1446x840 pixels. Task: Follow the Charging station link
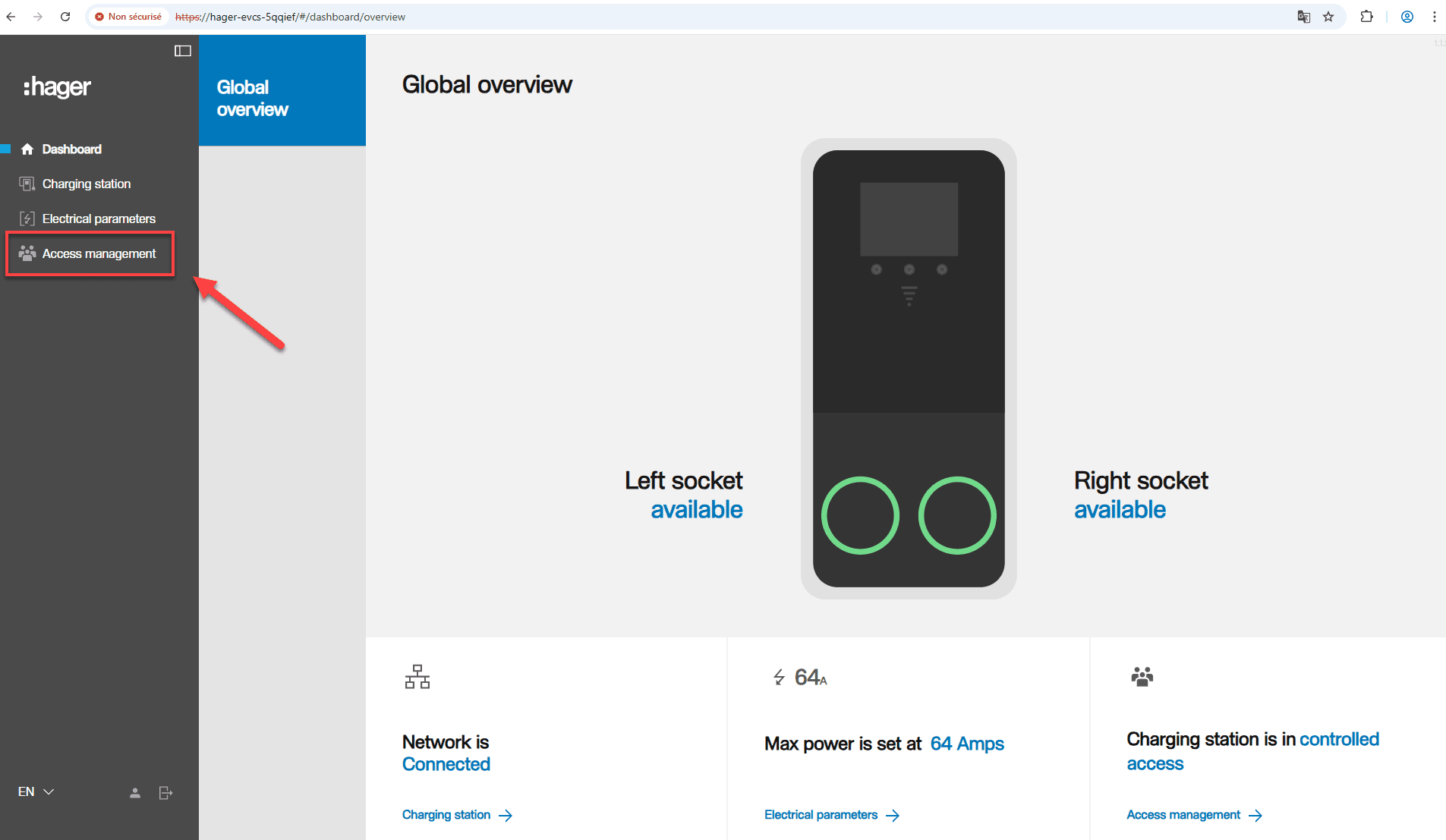click(457, 815)
